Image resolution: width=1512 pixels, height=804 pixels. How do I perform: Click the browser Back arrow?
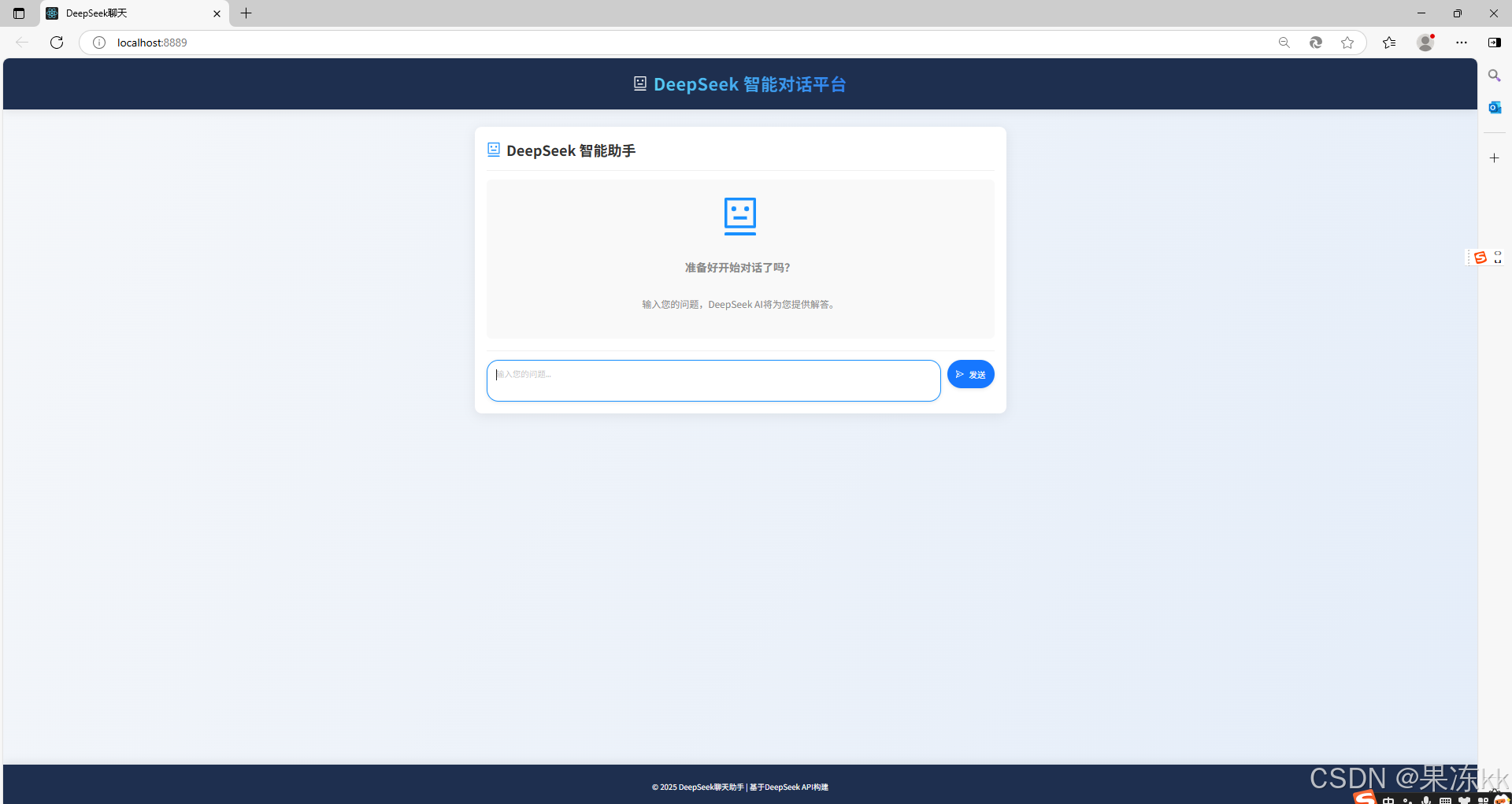point(22,43)
